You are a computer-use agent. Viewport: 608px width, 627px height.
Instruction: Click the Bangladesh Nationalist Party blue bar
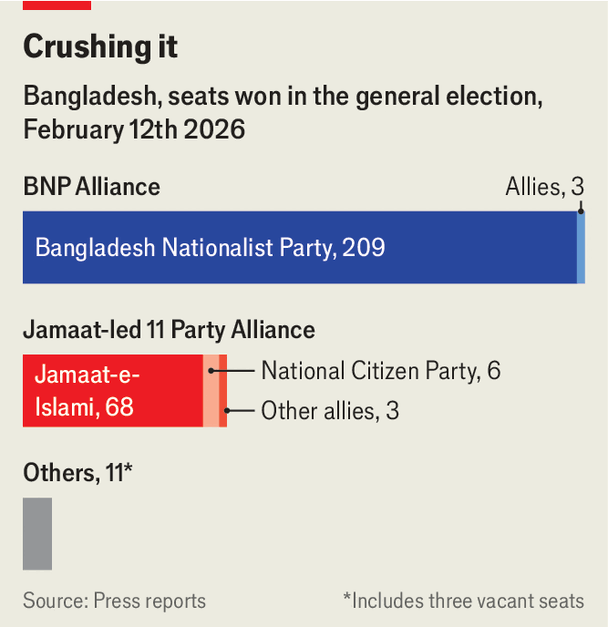click(300, 248)
